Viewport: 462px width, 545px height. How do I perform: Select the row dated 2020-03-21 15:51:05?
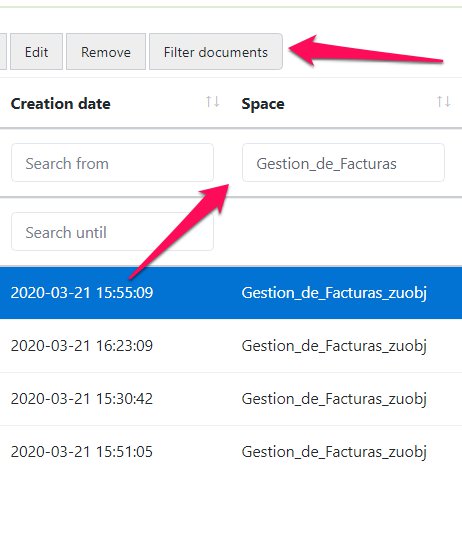[x=231, y=452]
